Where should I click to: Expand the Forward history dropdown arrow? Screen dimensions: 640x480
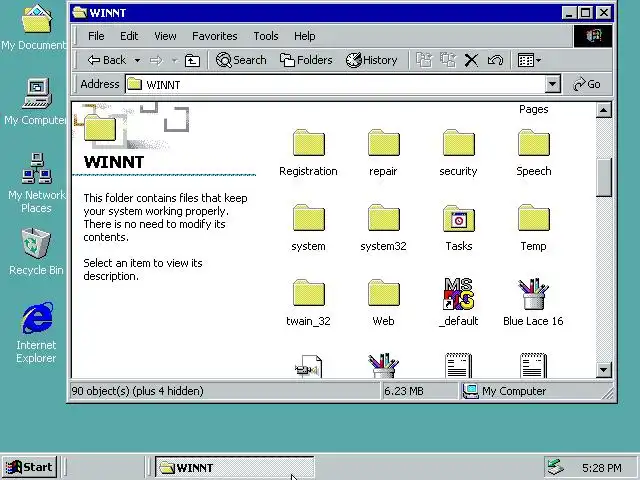(x=174, y=61)
